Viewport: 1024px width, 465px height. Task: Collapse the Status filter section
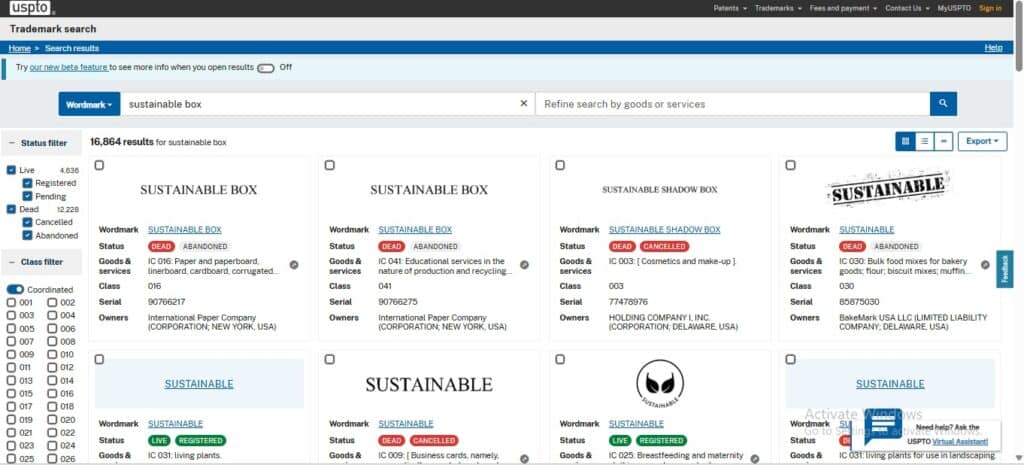(x=40, y=143)
